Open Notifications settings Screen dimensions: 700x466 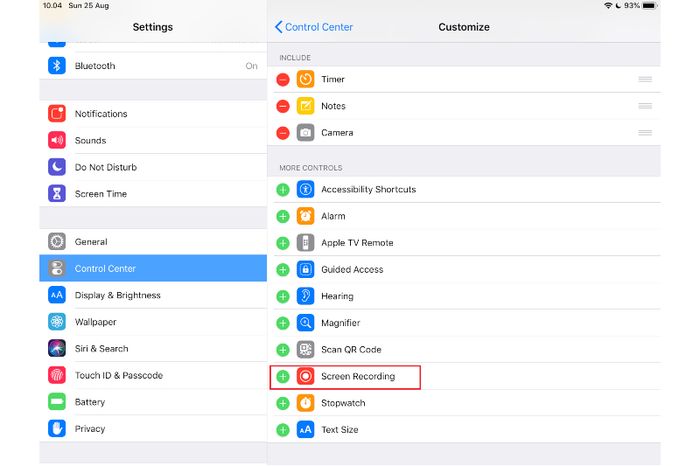click(x=153, y=114)
